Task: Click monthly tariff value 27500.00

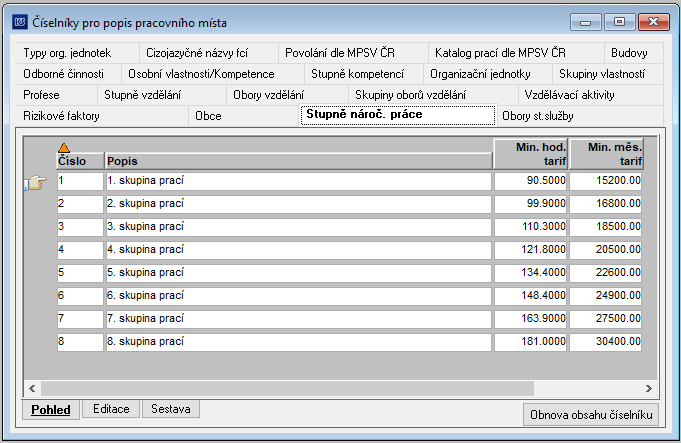Action: (605, 319)
